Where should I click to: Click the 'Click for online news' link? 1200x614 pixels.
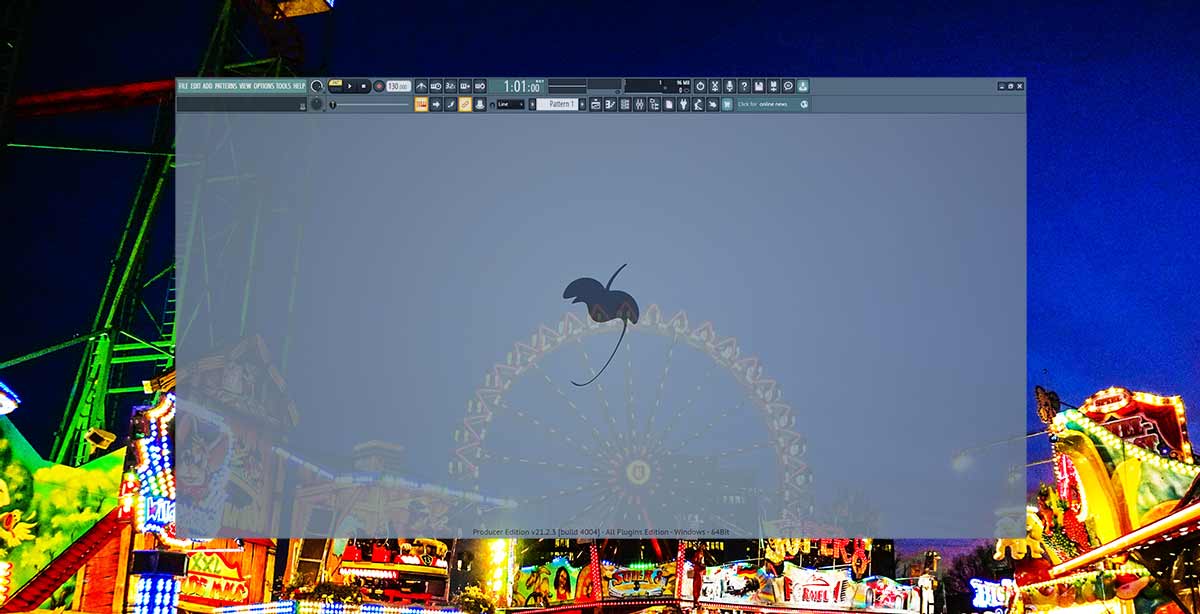point(766,104)
